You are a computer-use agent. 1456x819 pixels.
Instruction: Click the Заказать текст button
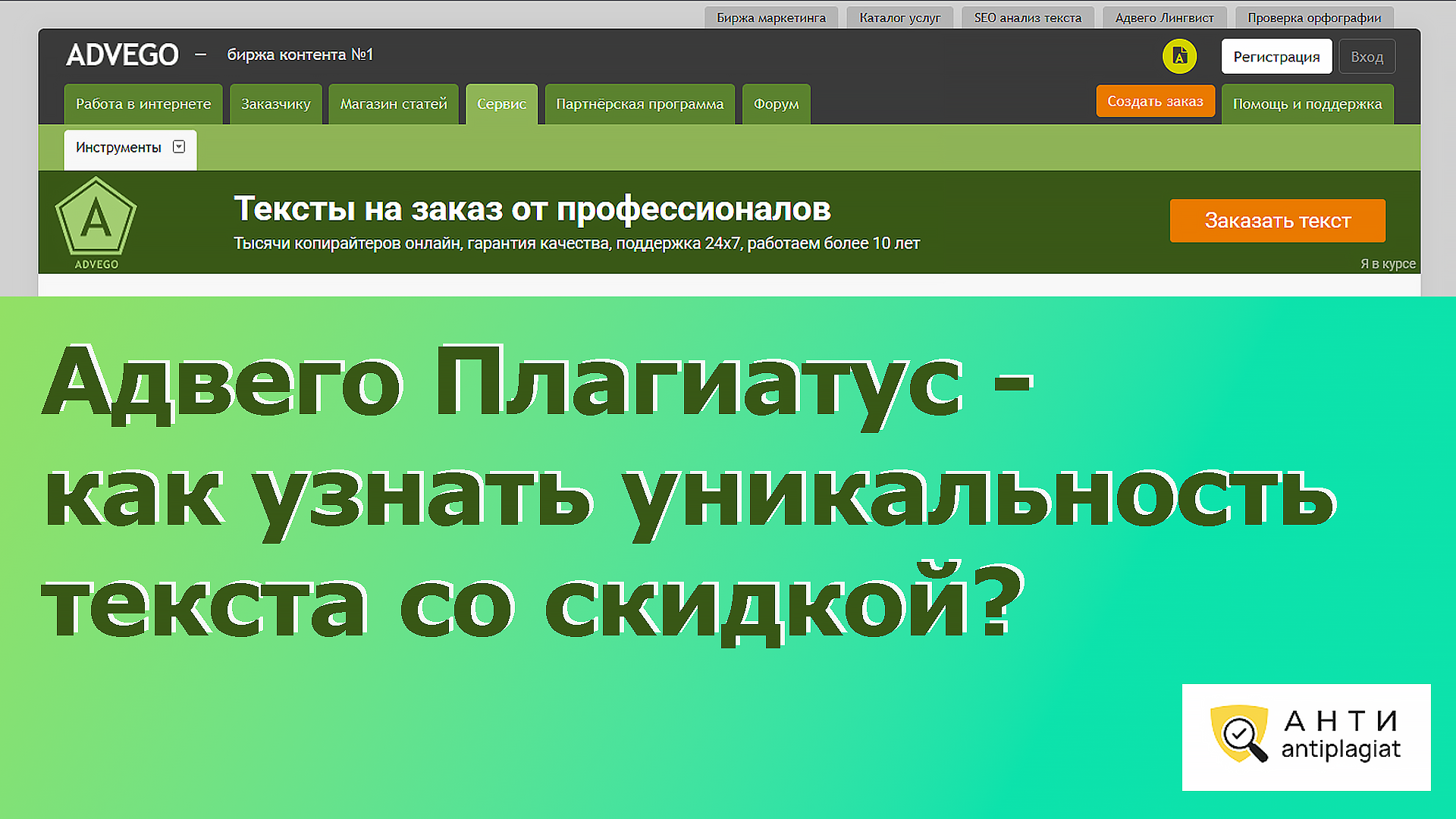pos(1278,221)
